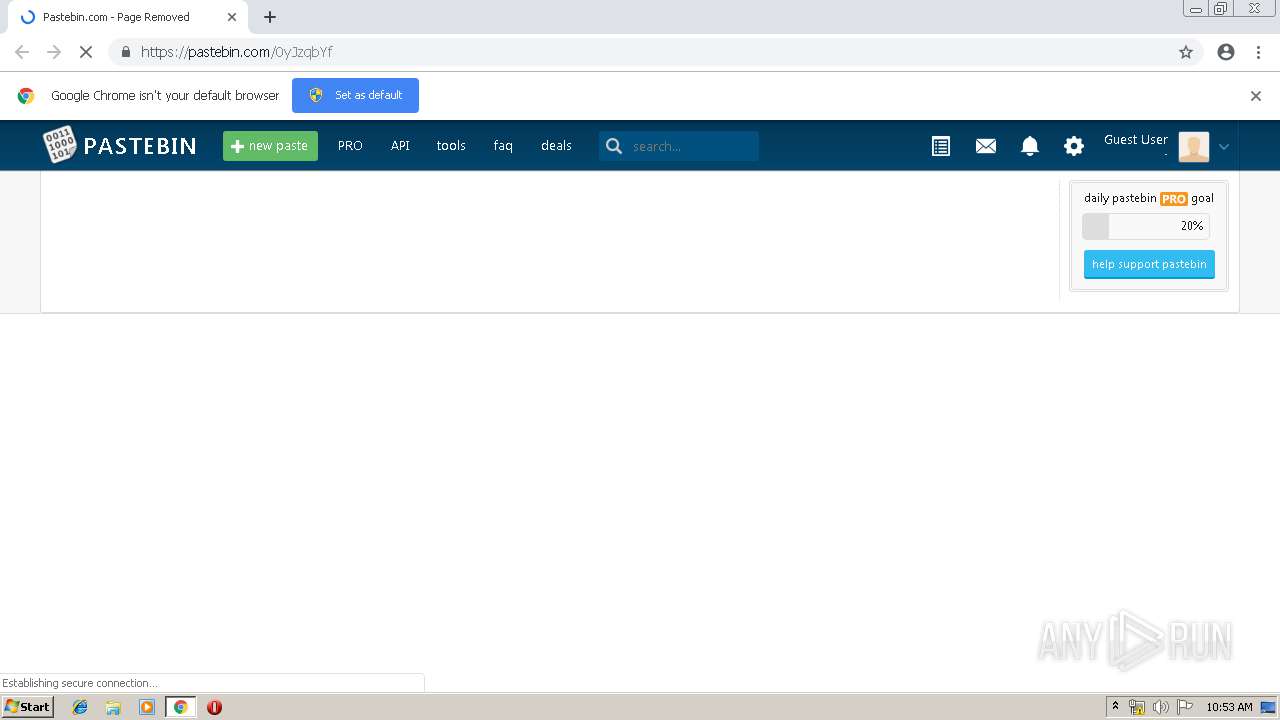Show hidden system tray icons
The width and height of the screenshot is (1280, 720).
tap(1115, 707)
